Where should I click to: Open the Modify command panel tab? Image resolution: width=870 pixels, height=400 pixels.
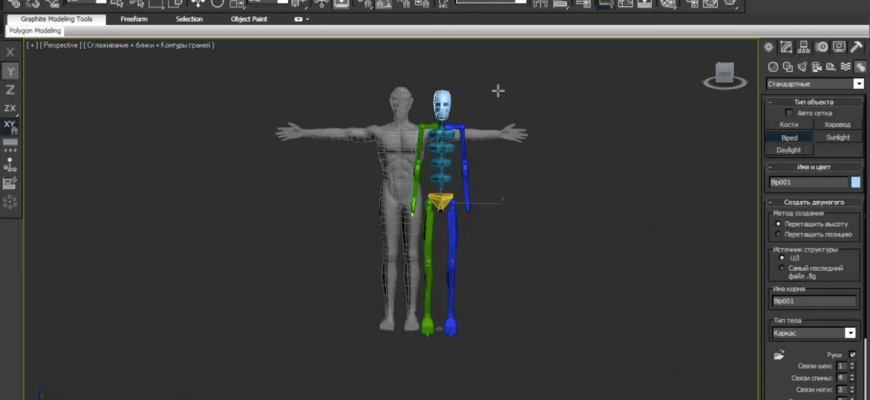[787, 47]
